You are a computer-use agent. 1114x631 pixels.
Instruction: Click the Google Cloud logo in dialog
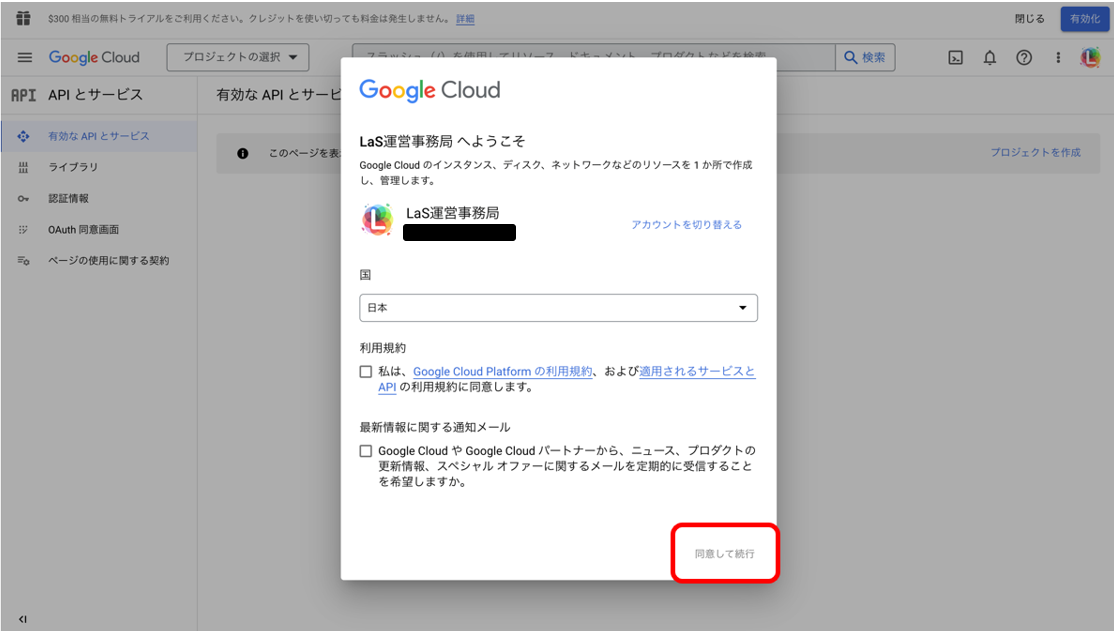430,90
